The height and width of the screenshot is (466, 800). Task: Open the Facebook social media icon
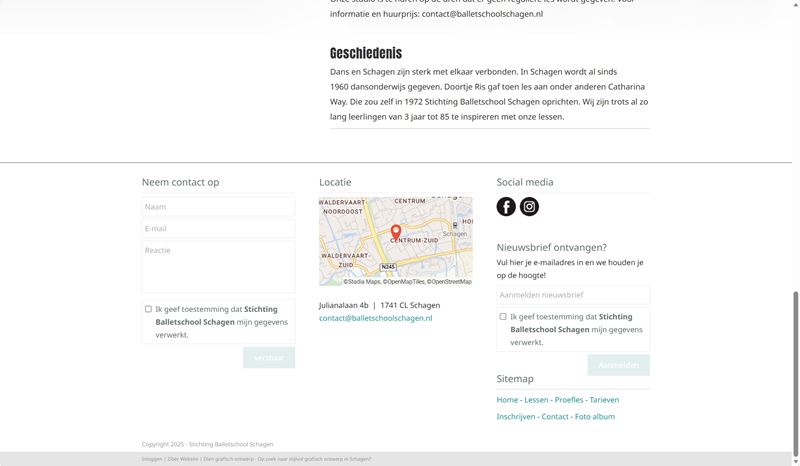click(506, 207)
